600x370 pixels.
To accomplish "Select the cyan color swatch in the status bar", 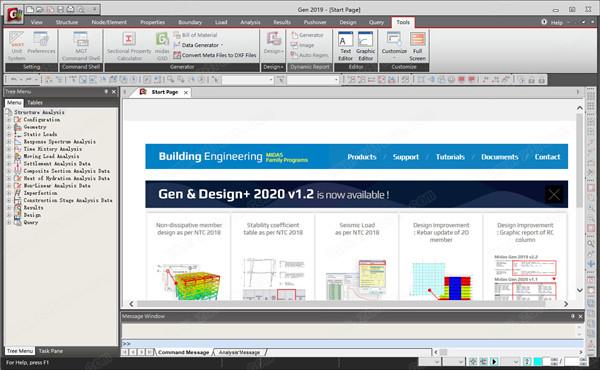I will 538,361.
